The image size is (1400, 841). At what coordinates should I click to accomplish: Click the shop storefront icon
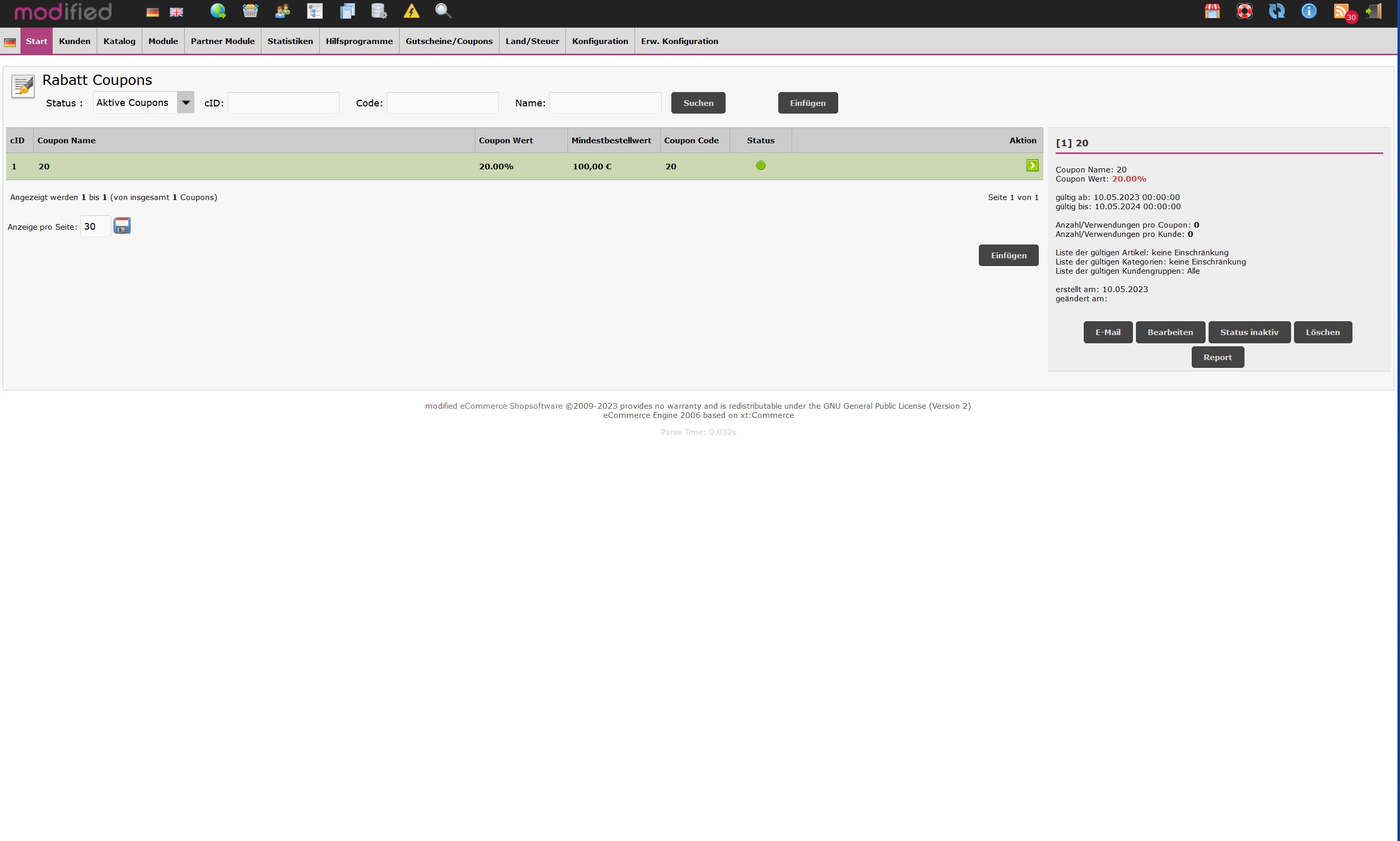coord(1212,11)
